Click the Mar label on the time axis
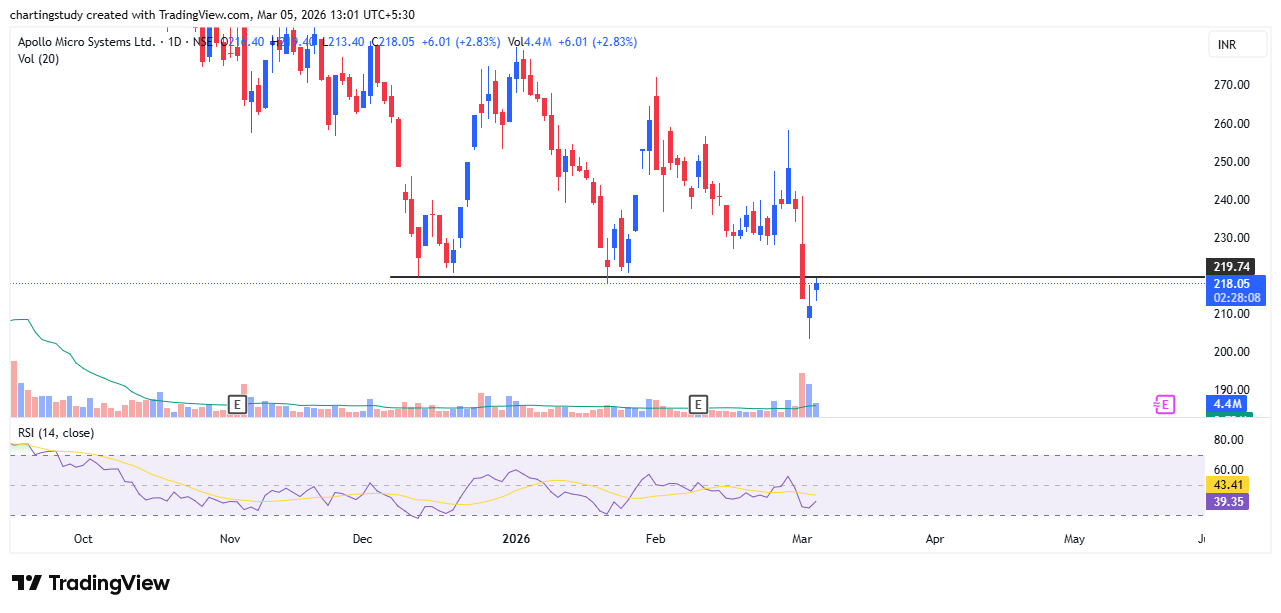1281x613 pixels. tap(802, 539)
